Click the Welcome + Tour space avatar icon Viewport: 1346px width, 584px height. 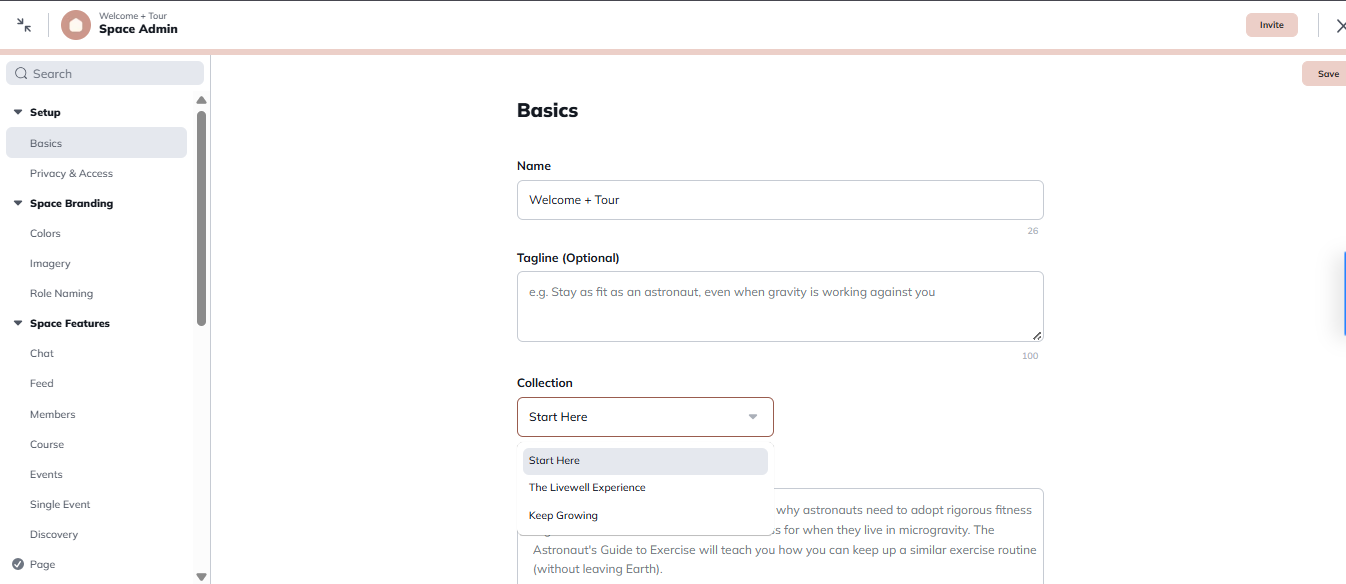click(75, 25)
